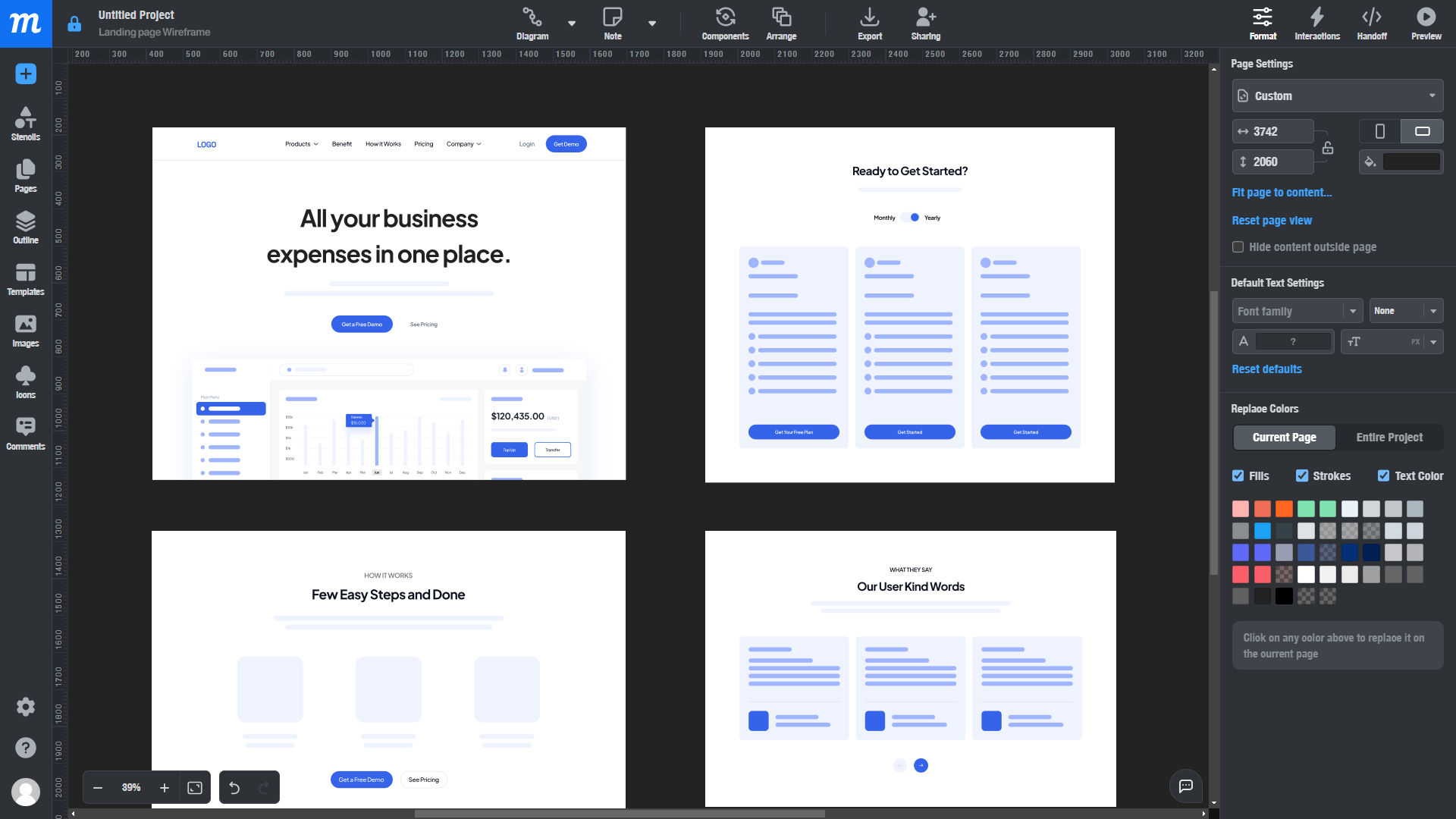The image size is (1456, 819).
Task: Select the Diagram tool
Action: click(x=532, y=24)
